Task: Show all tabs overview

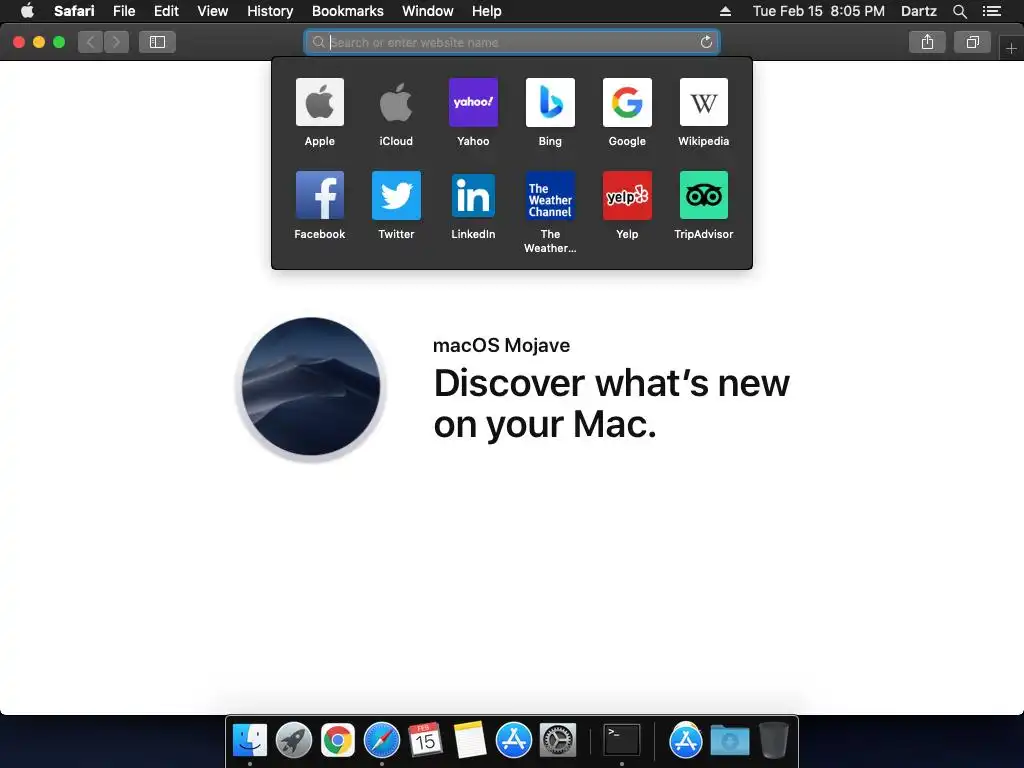Action: coord(972,42)
